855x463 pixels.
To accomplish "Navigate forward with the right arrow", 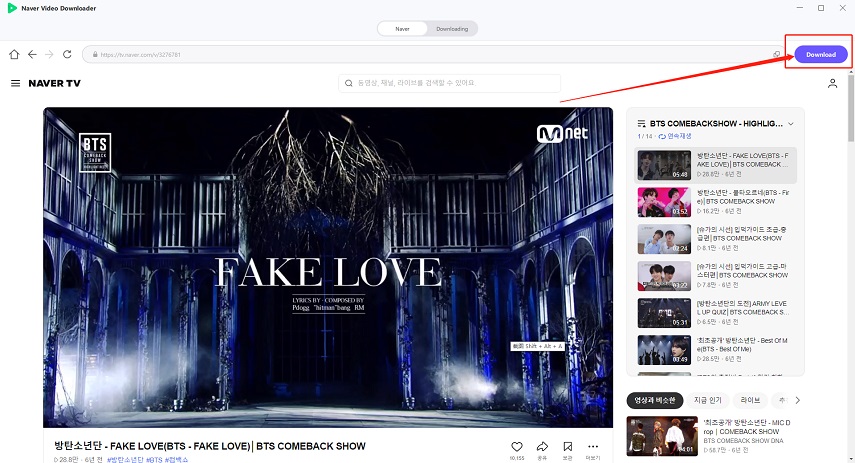I will (x=49, y=54).
